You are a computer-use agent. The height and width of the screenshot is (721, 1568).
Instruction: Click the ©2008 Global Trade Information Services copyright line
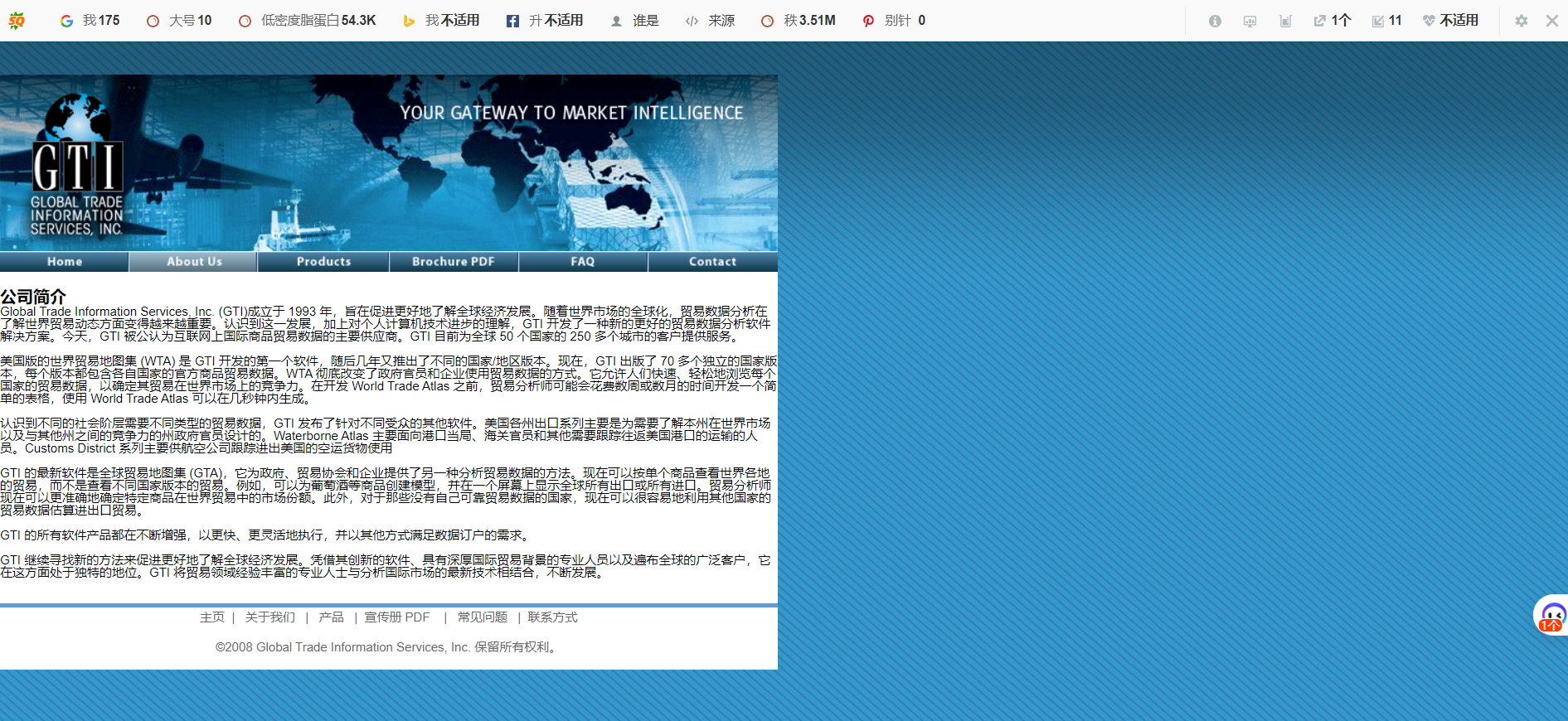coord(386,647)
